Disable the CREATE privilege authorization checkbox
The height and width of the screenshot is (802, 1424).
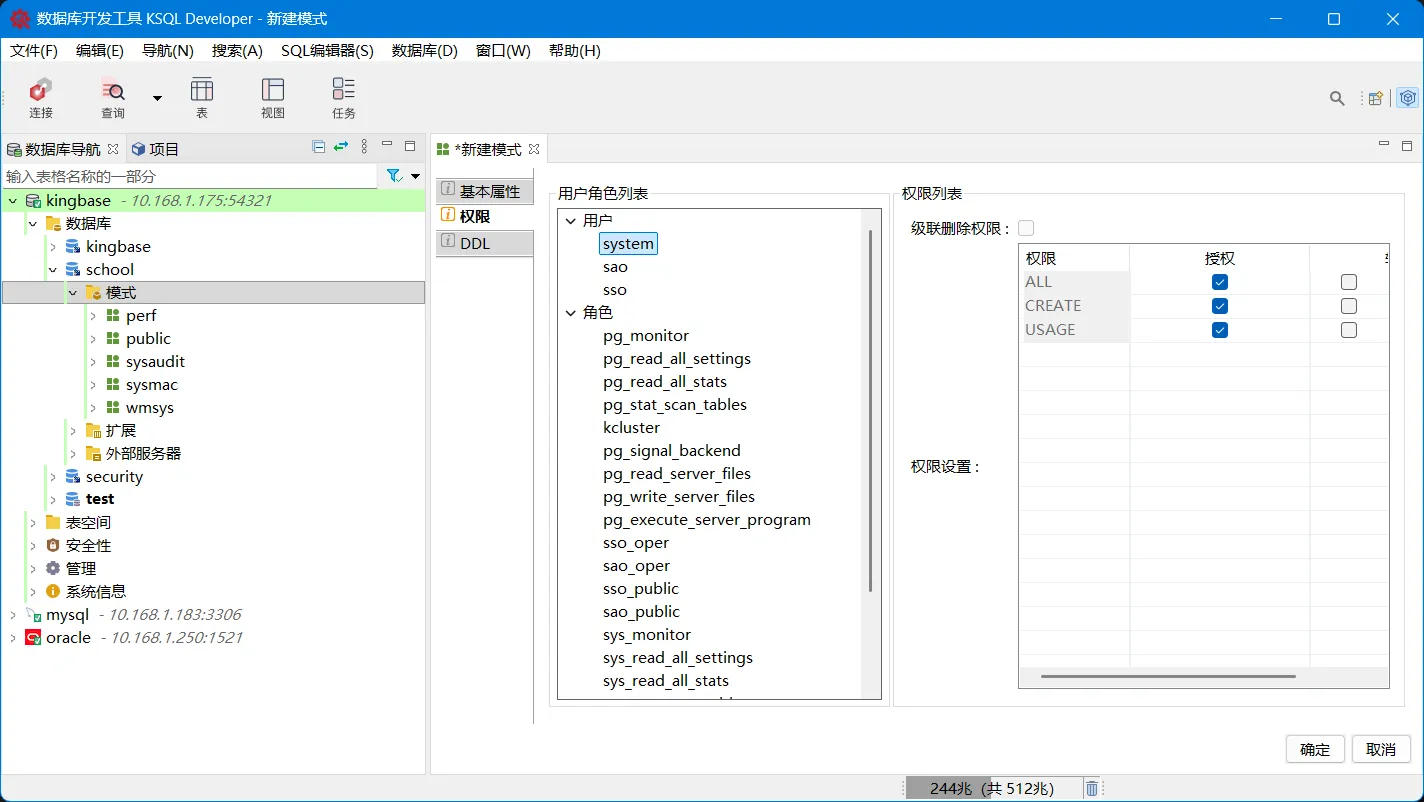(1219, 305)
